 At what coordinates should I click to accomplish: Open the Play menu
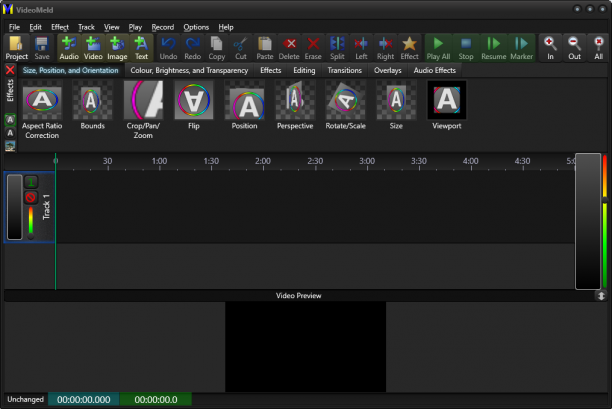coord(135,27)
